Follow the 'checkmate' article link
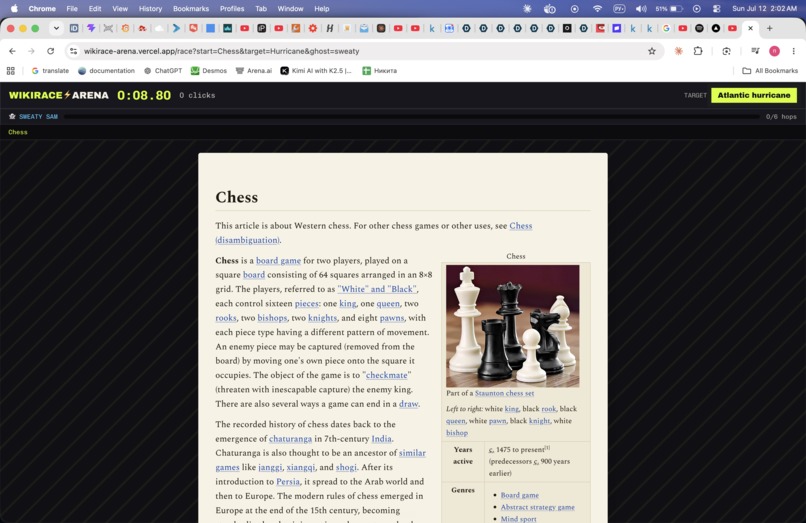This screenshot has height=523, width=806. [387, 375]
